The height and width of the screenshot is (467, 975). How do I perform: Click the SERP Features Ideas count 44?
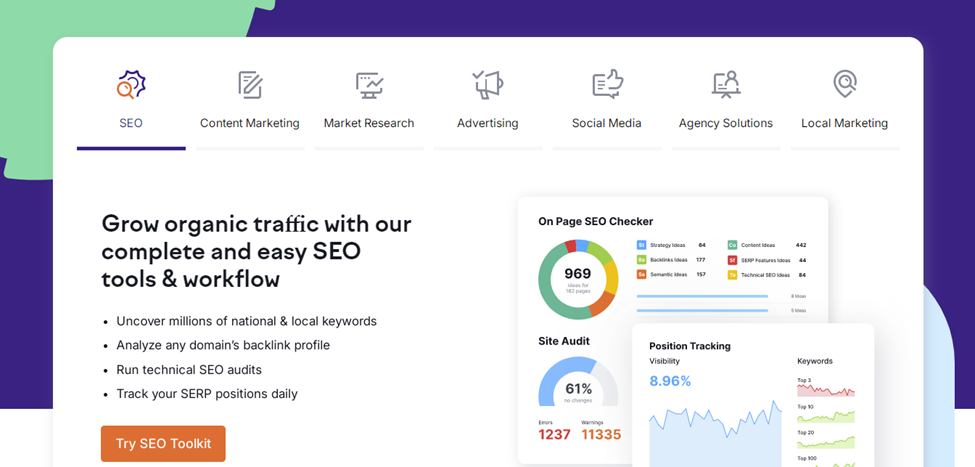coord(803,260)
